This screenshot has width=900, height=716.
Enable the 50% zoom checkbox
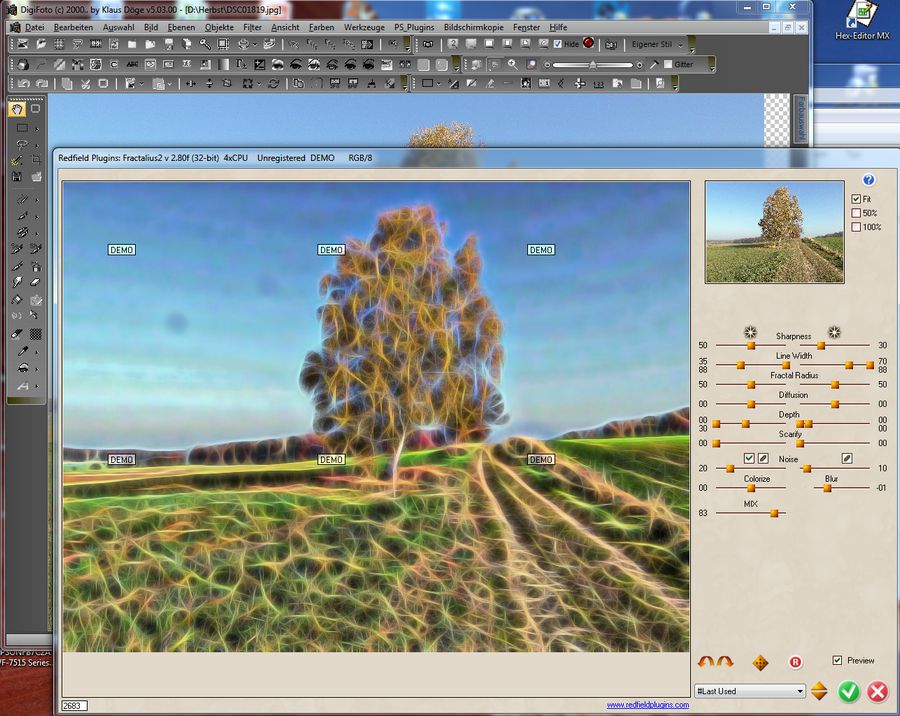856,213
